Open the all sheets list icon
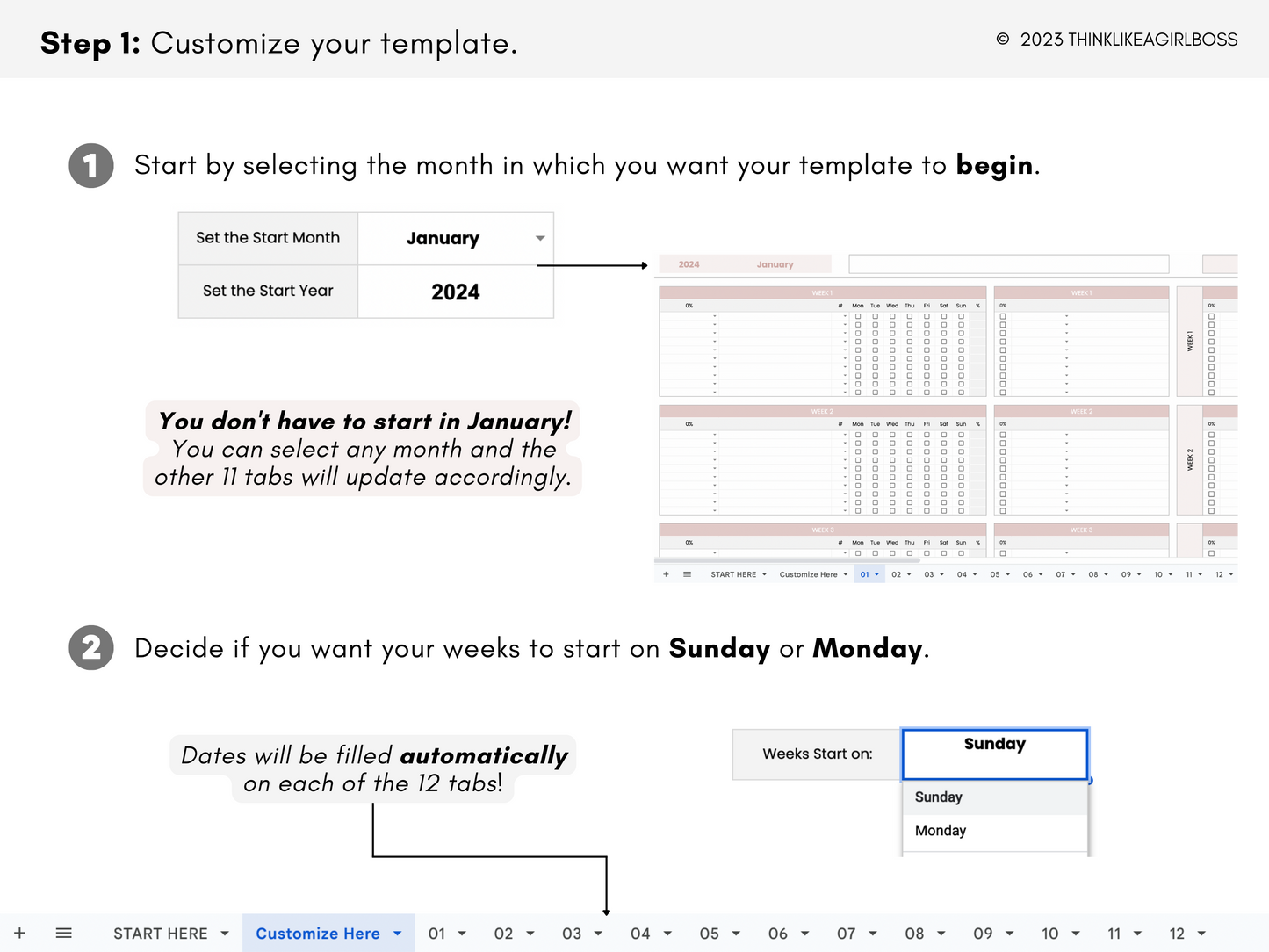 tap(63, 933)
